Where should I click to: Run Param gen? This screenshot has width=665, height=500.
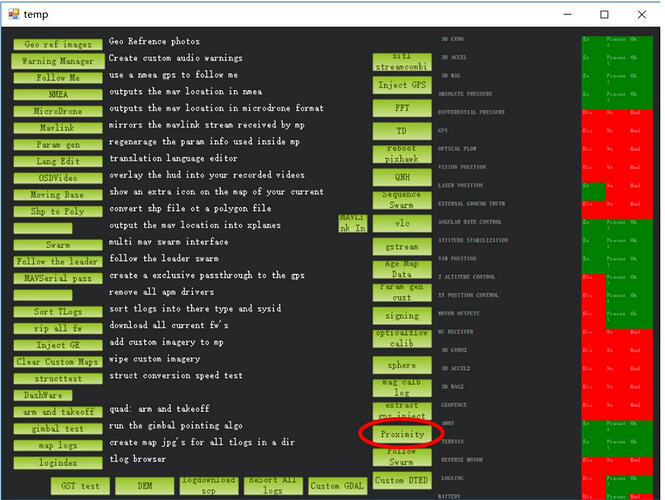[x=58, y=145]
